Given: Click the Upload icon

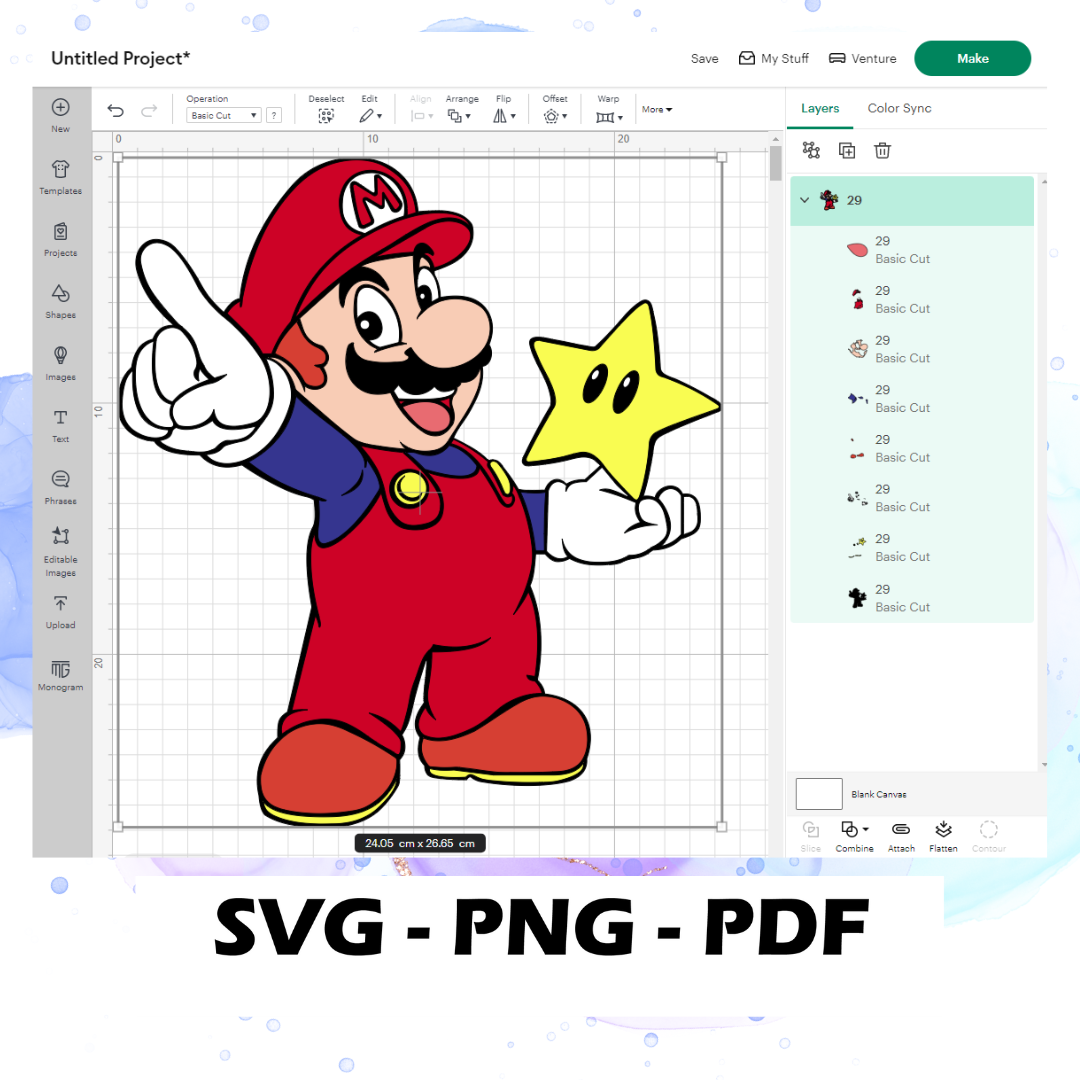Looking at the screenshot, I should coord(61,604).
